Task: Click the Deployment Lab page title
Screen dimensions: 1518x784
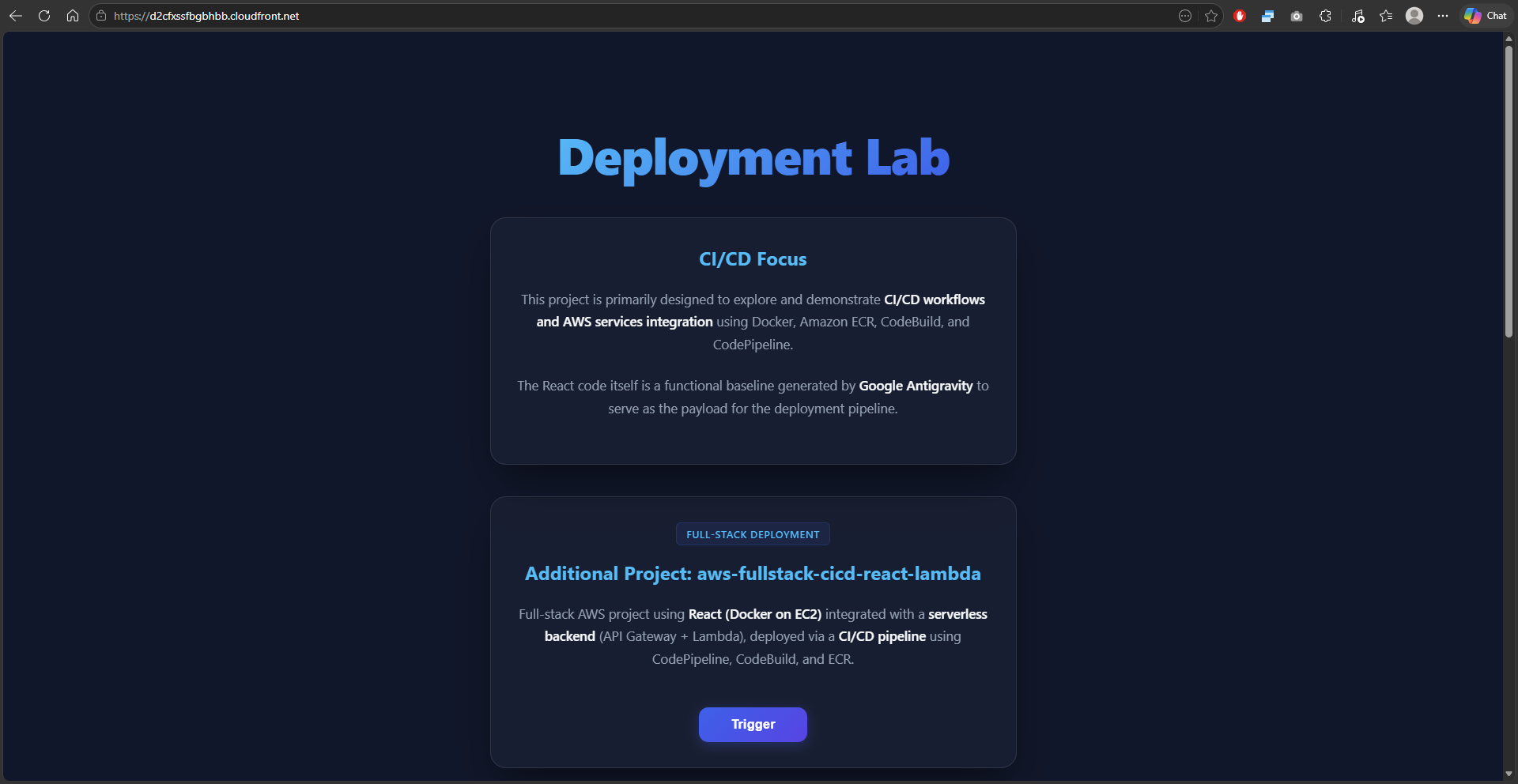Action: (x=753, y=158)
